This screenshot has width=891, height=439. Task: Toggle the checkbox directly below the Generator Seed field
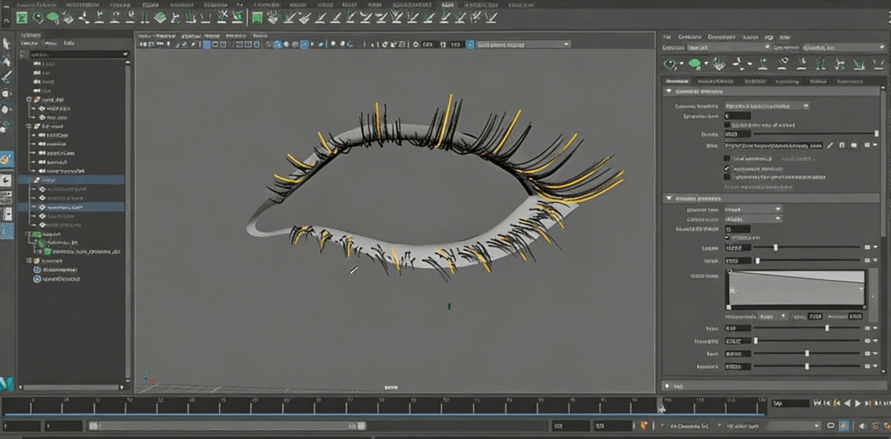(727, 125)
